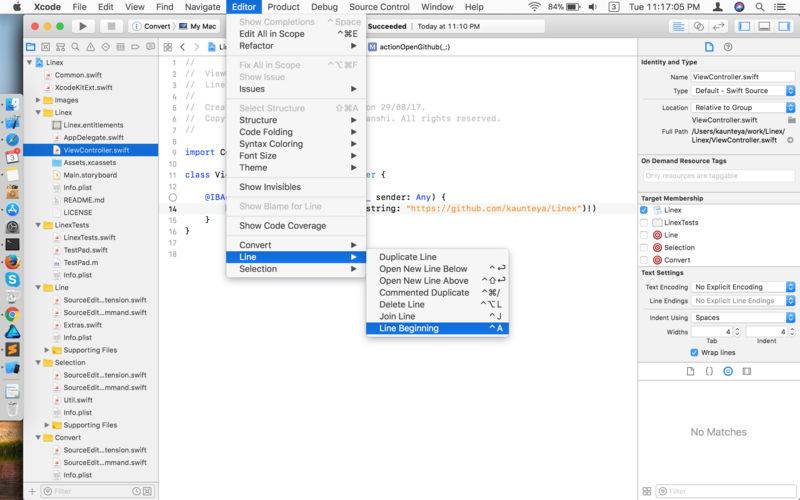800x500 pixels.
Task: Select Show Code Coverage menu item
Action: coord(296,226)
